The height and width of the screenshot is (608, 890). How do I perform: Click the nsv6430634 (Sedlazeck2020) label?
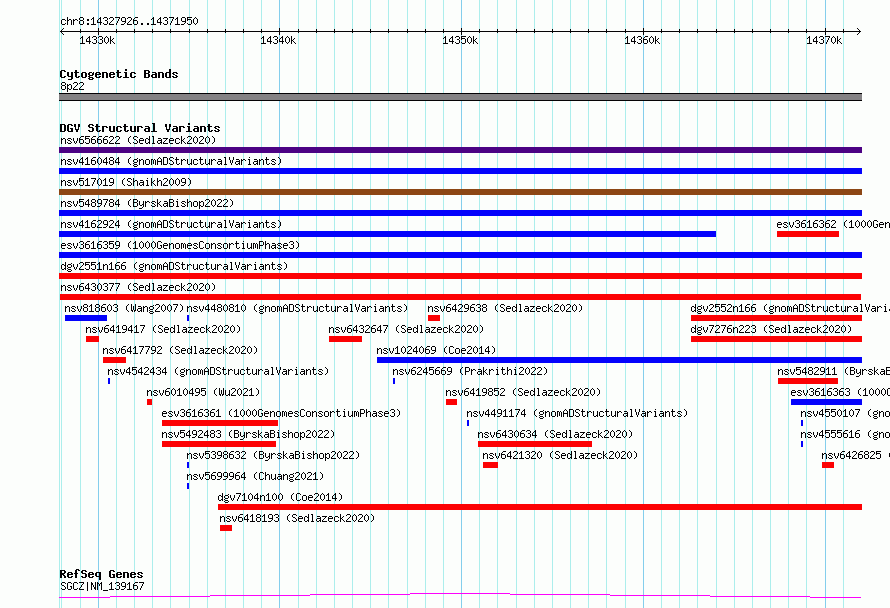[x=555, y=434]
